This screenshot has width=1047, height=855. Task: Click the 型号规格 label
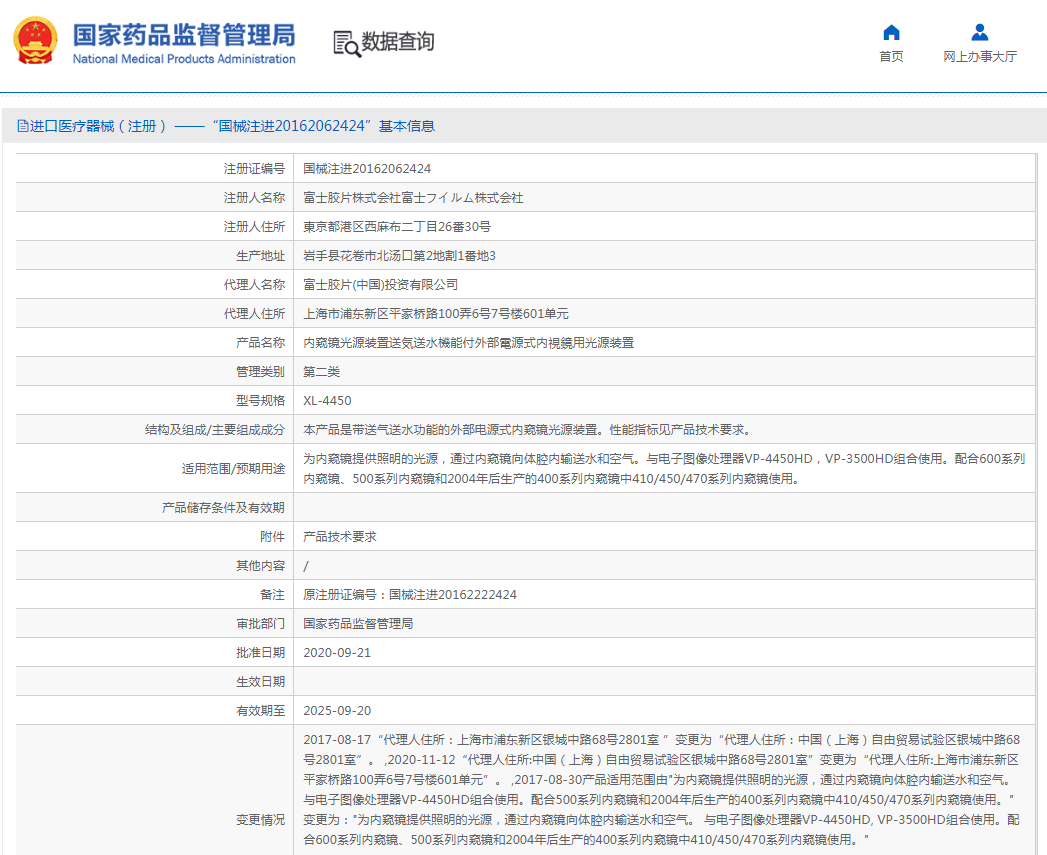(260, 401)
